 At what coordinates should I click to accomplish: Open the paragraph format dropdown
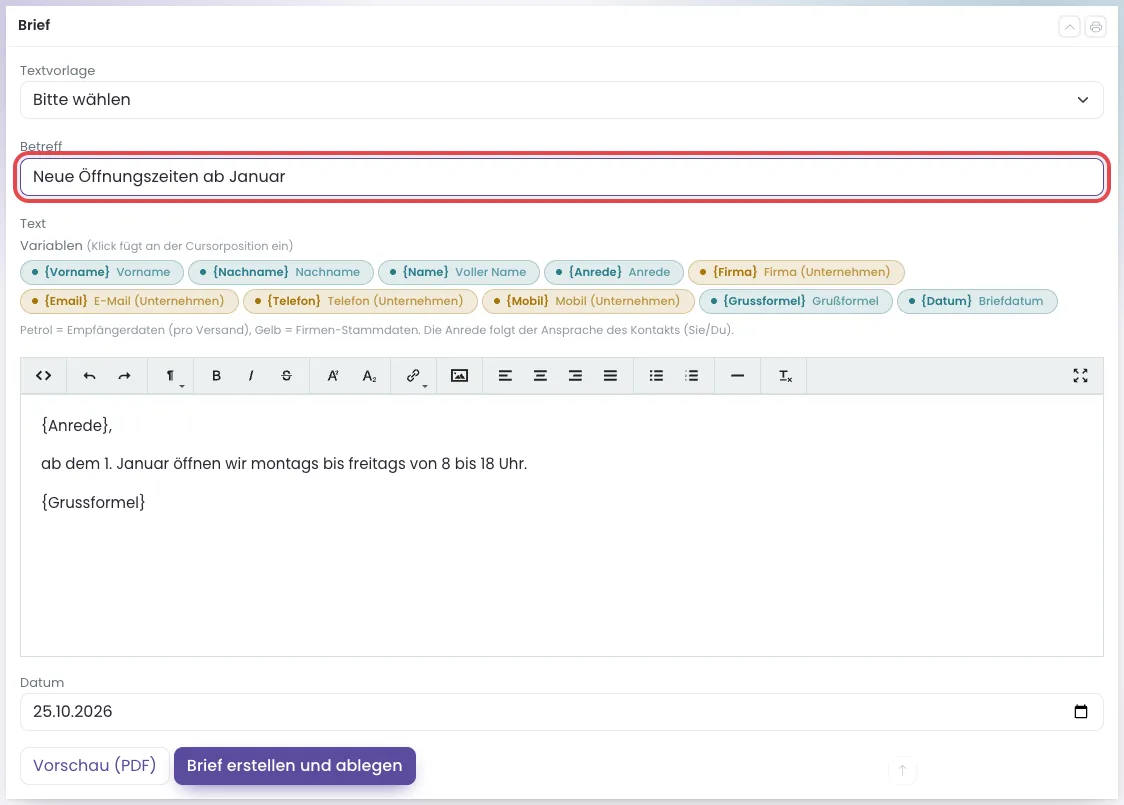[171, 376]
